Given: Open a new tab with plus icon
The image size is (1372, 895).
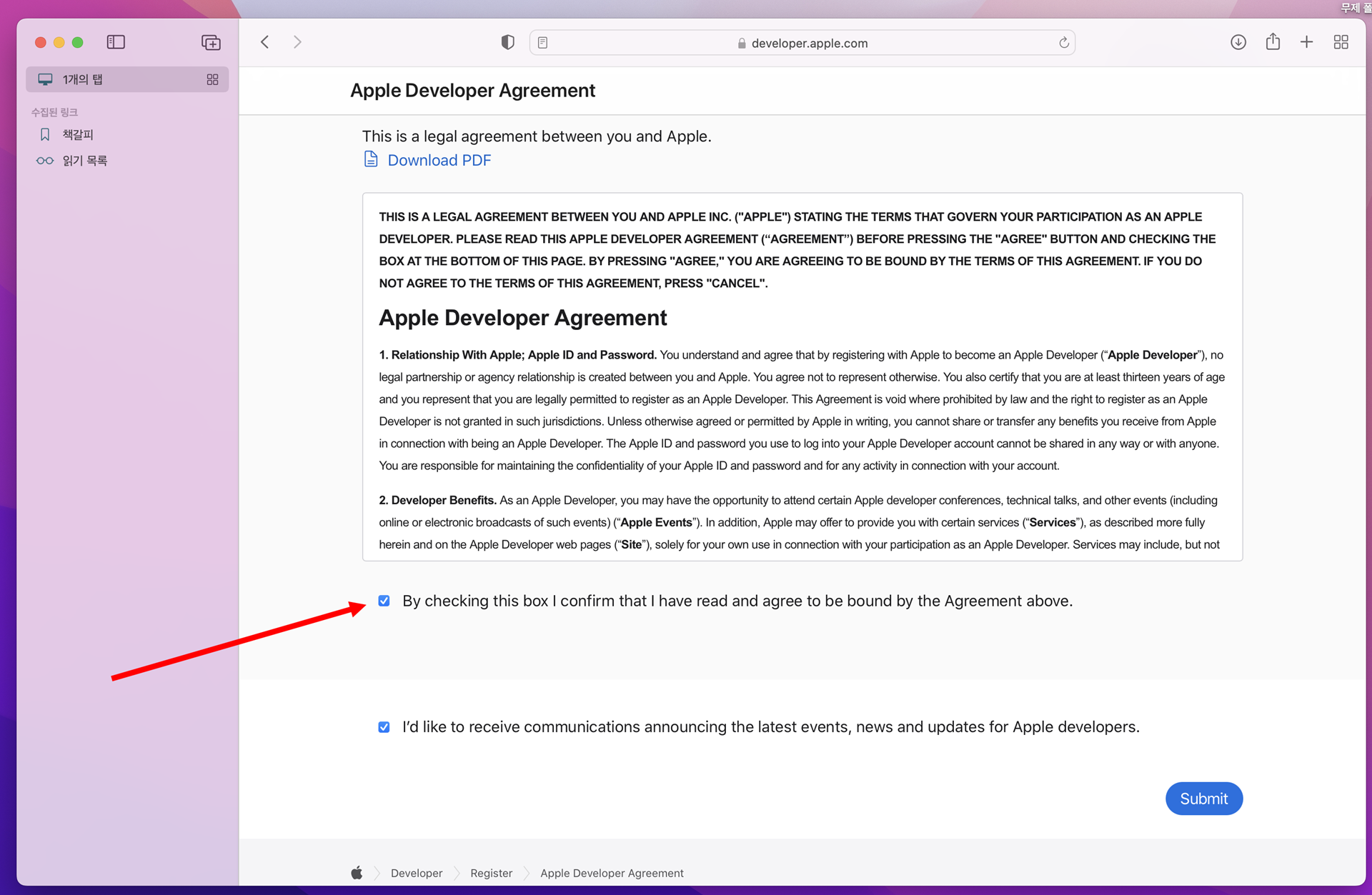Looking at the screenshot, I should pos(1306,42).
